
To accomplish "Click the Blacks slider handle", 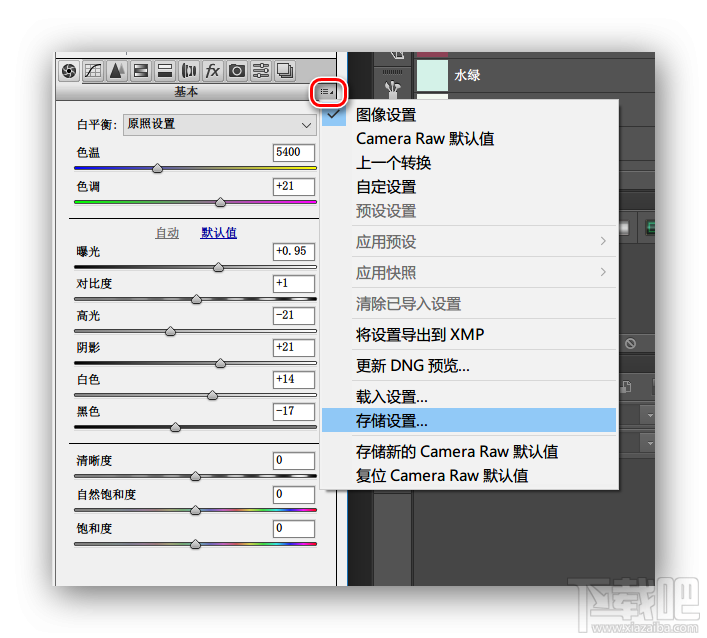I will tap(175, 427).
